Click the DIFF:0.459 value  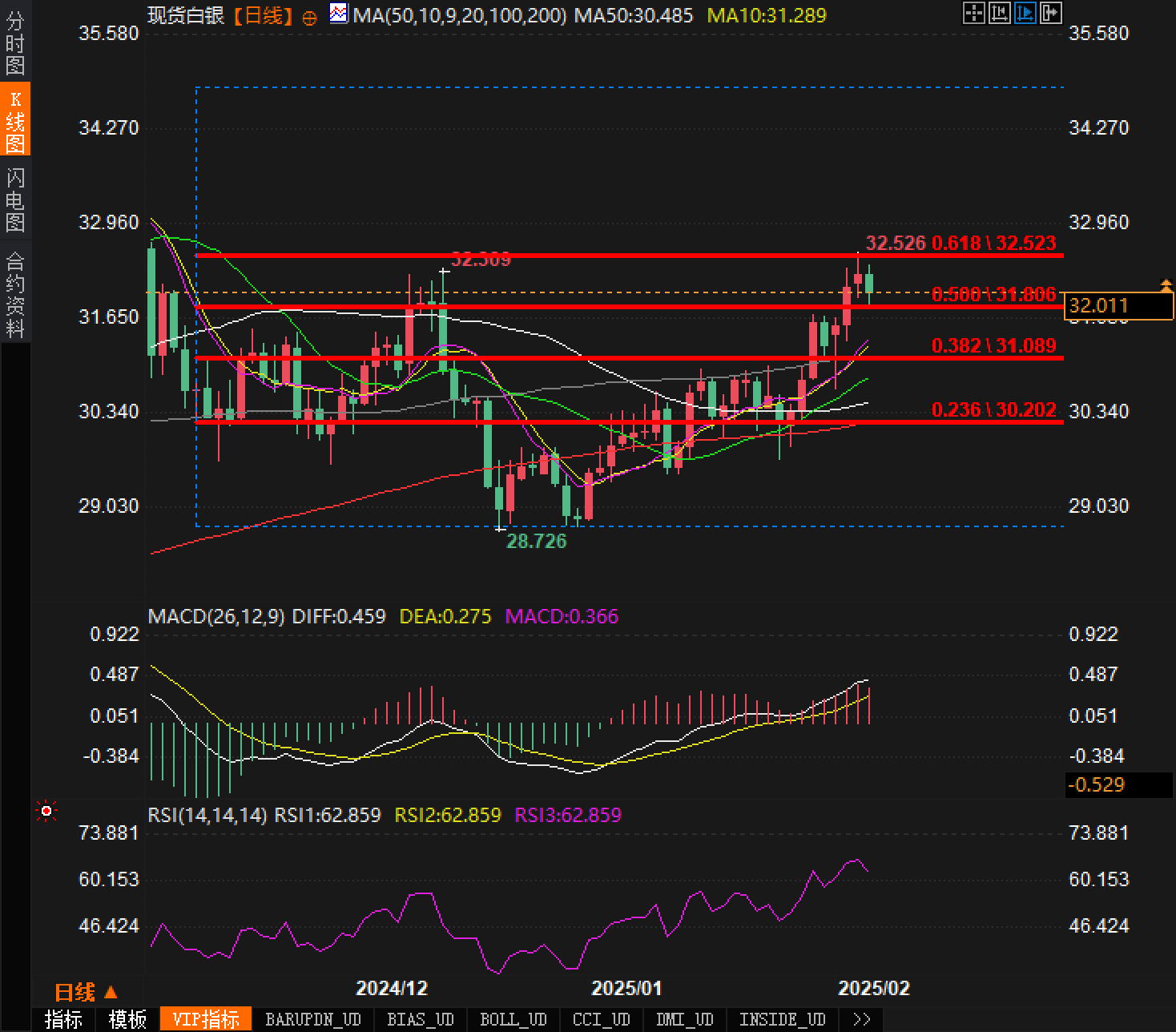(x=339, y=616)
